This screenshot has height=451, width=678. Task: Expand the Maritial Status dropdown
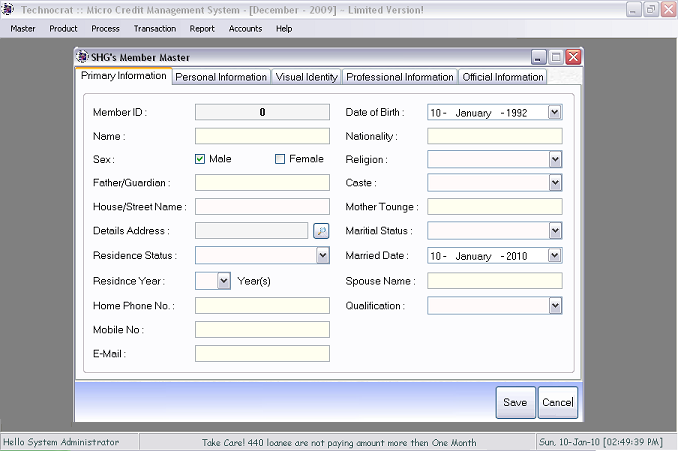(555, 231)
